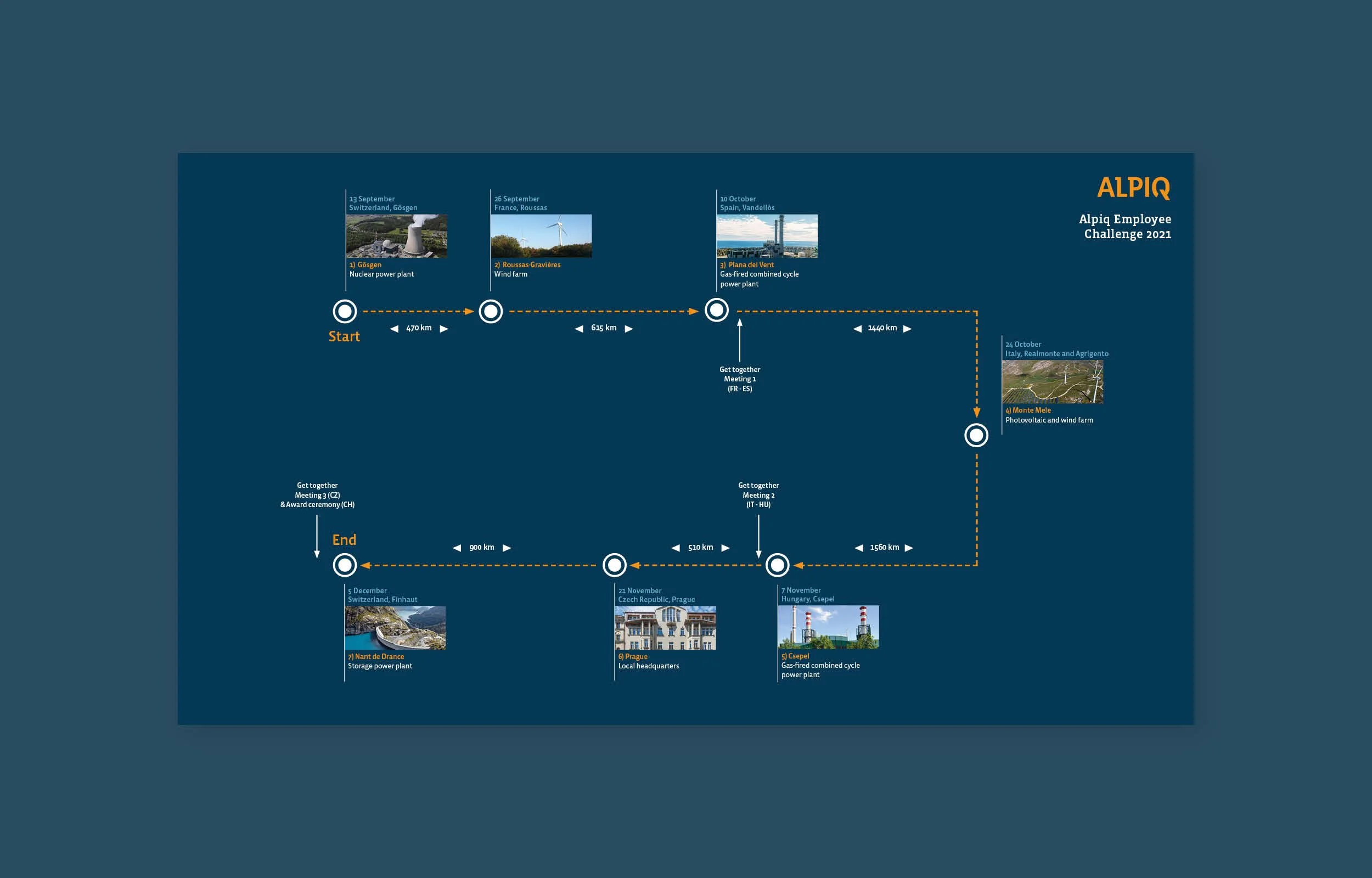Click the Gösgen nuclear power plant photo

396,236
